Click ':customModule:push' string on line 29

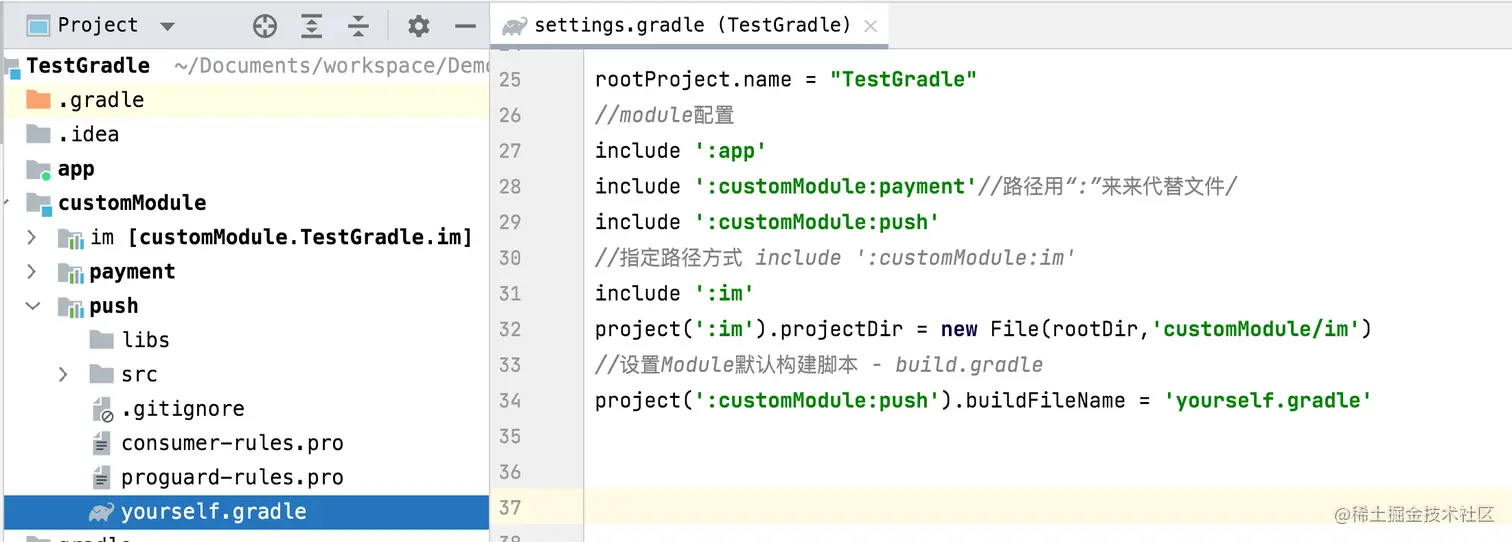pos(817,222)
